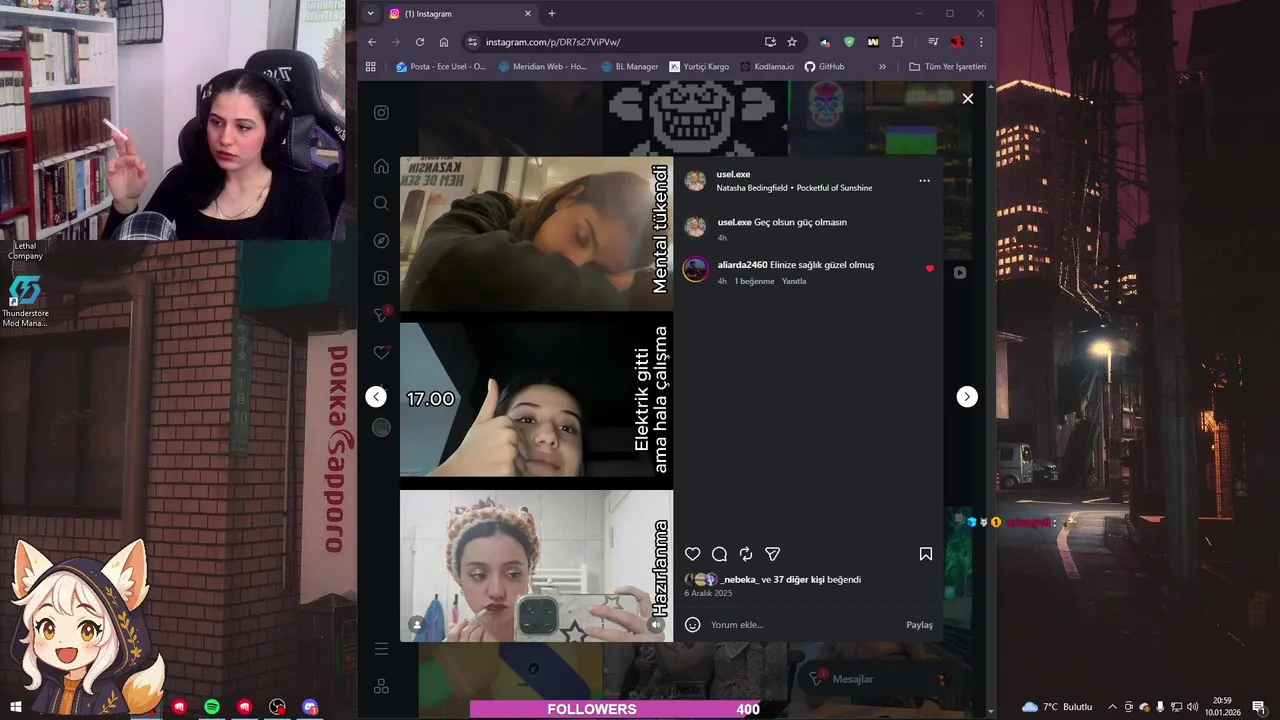View likes on comment via 1 beğenme
This screenshot has height=720, width=1280.
click(x=754, y=281)
